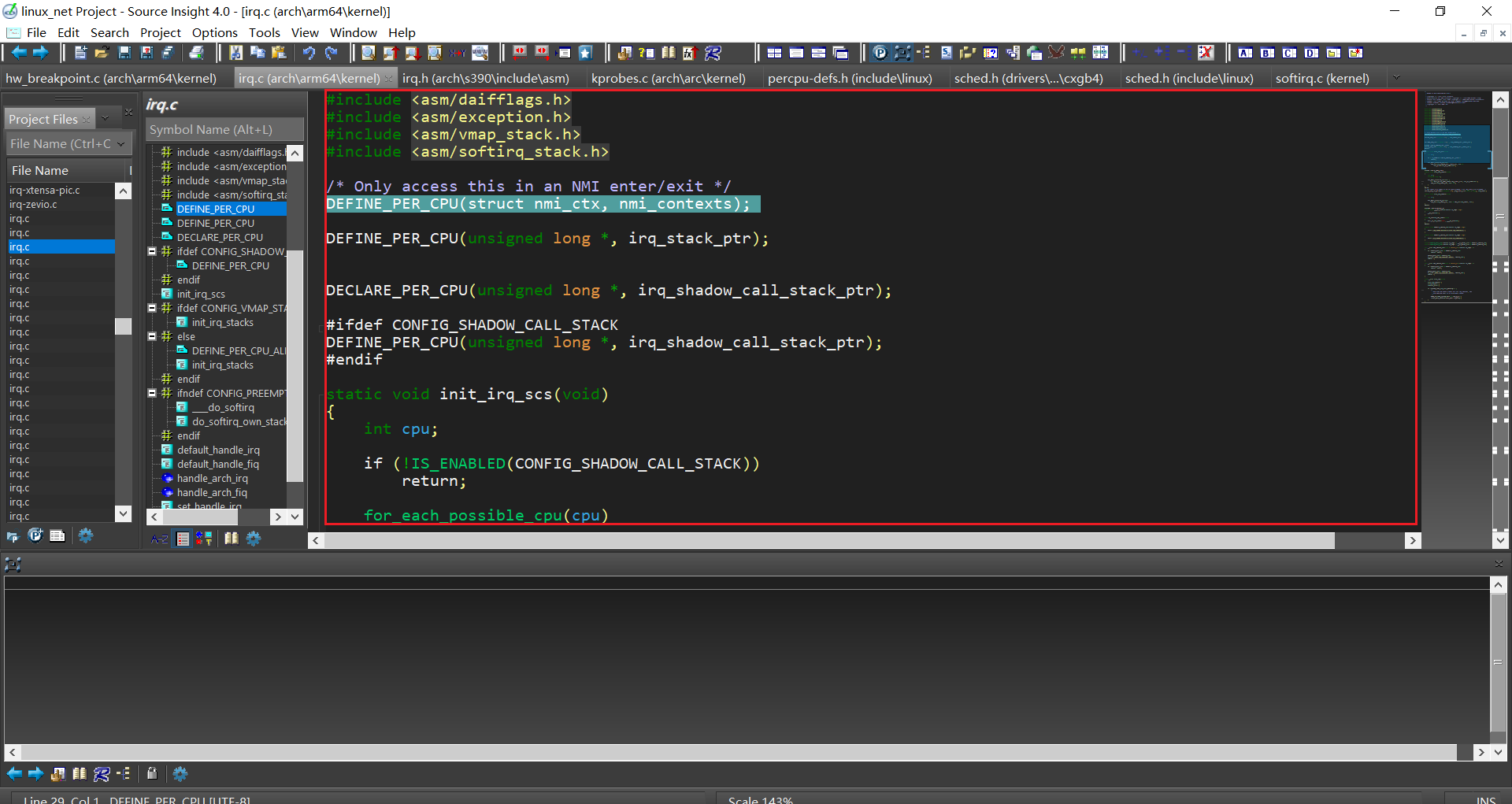
Task: Switch to hw_breakpoint.c tab
Action: click(111, 78)
